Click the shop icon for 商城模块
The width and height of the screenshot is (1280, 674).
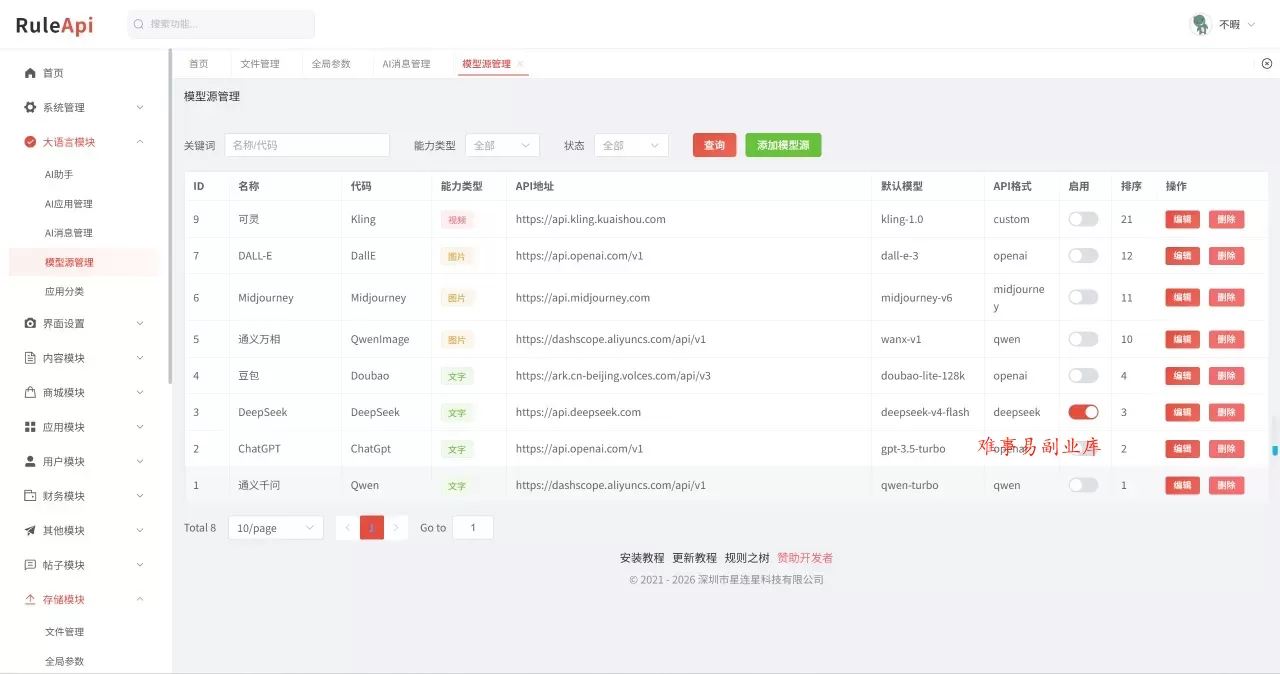click(x=30, y=392)
